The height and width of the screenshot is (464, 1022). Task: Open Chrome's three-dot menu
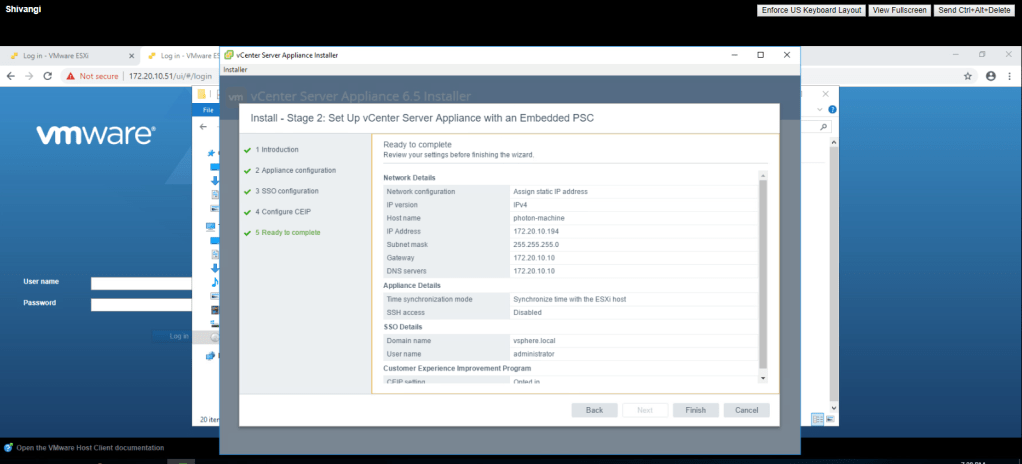[1010, 76]
